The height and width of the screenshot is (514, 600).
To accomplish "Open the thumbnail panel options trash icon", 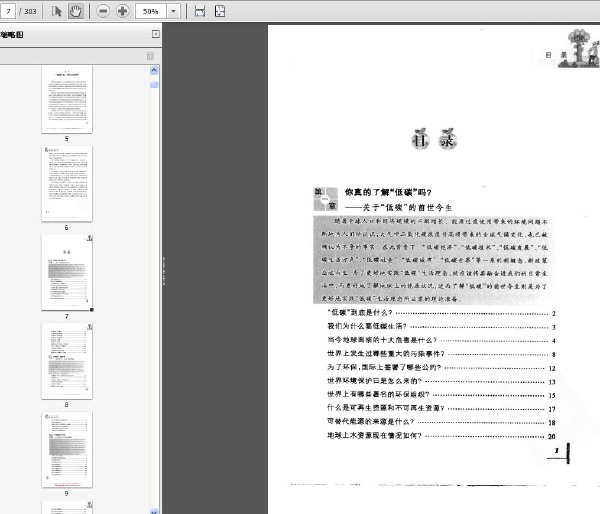I will 150,56.
